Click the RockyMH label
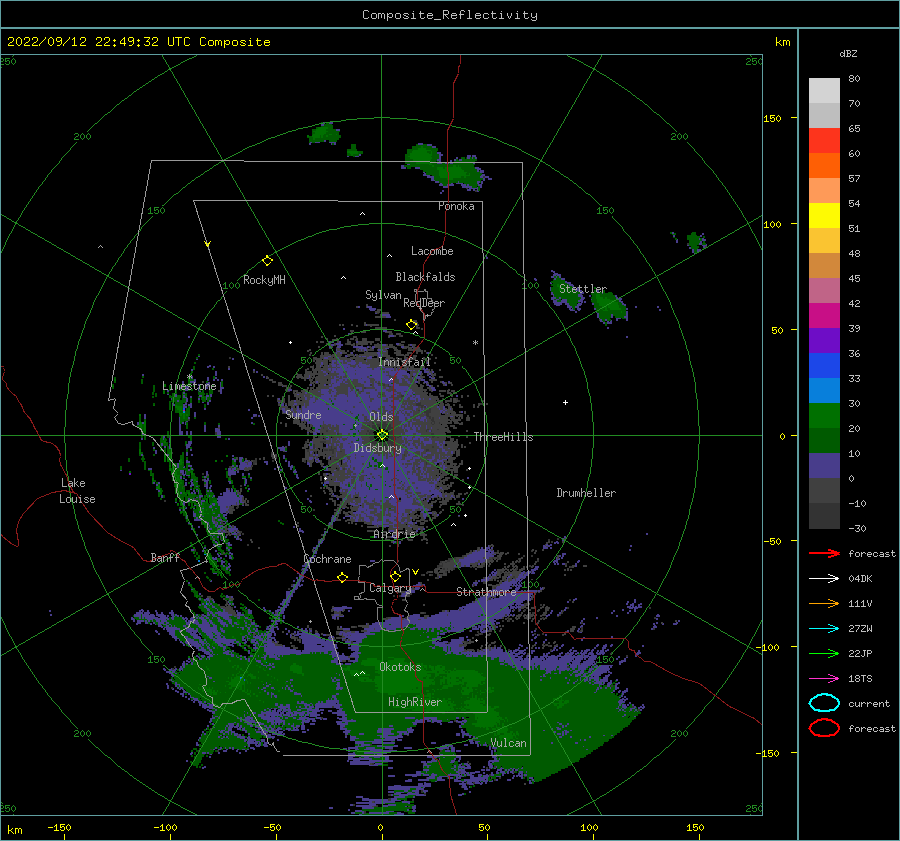Viewport: 900px width, 841px height. pos(264,280)
